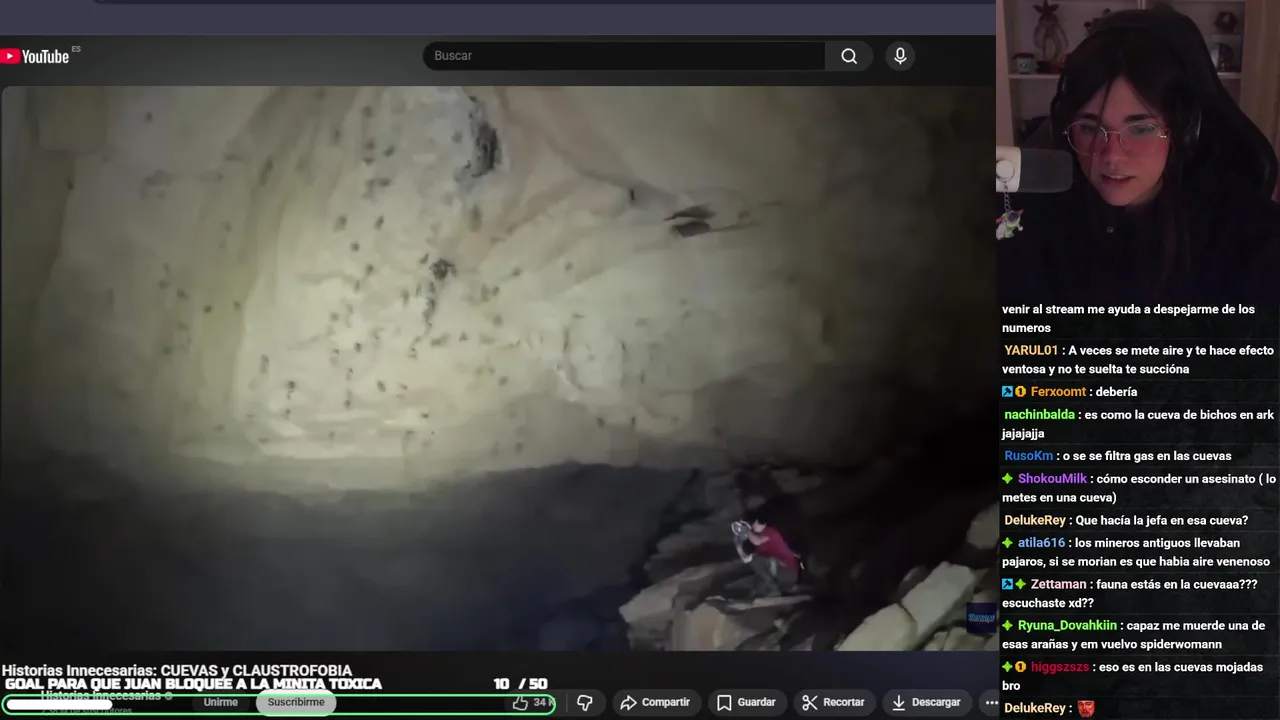Click the cave video player area
1280x720 pixels.
pyautogui.click(x=498, y=368)
